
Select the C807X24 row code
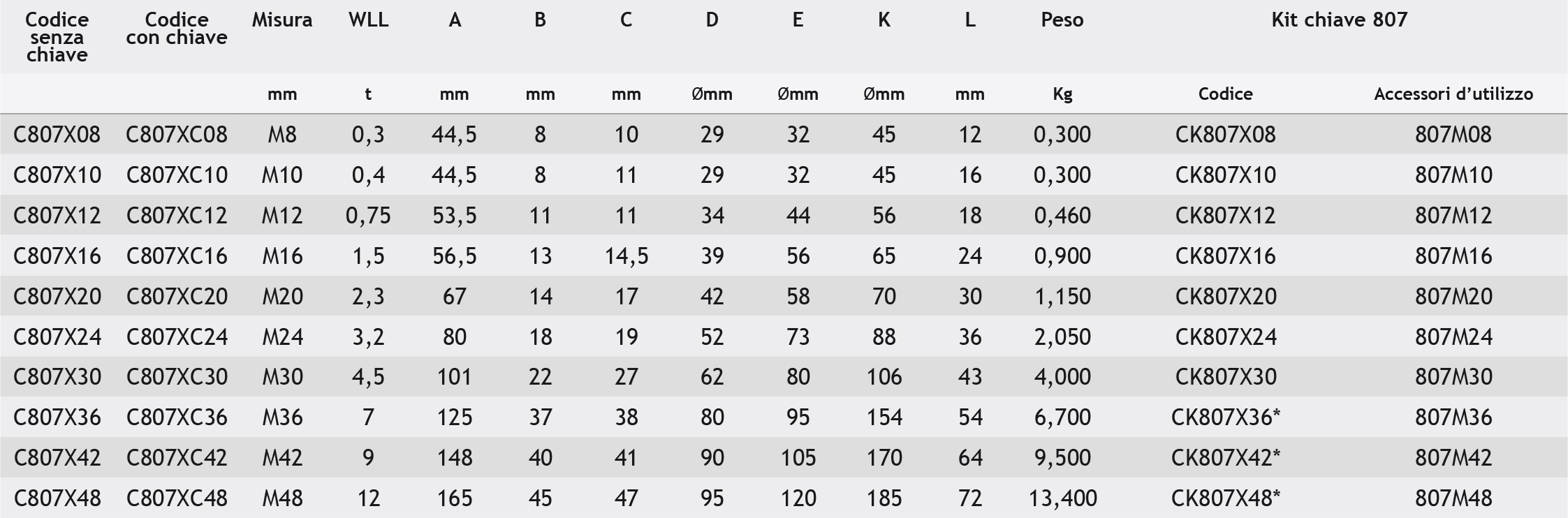pyautogui.click(x=57, y=336)
